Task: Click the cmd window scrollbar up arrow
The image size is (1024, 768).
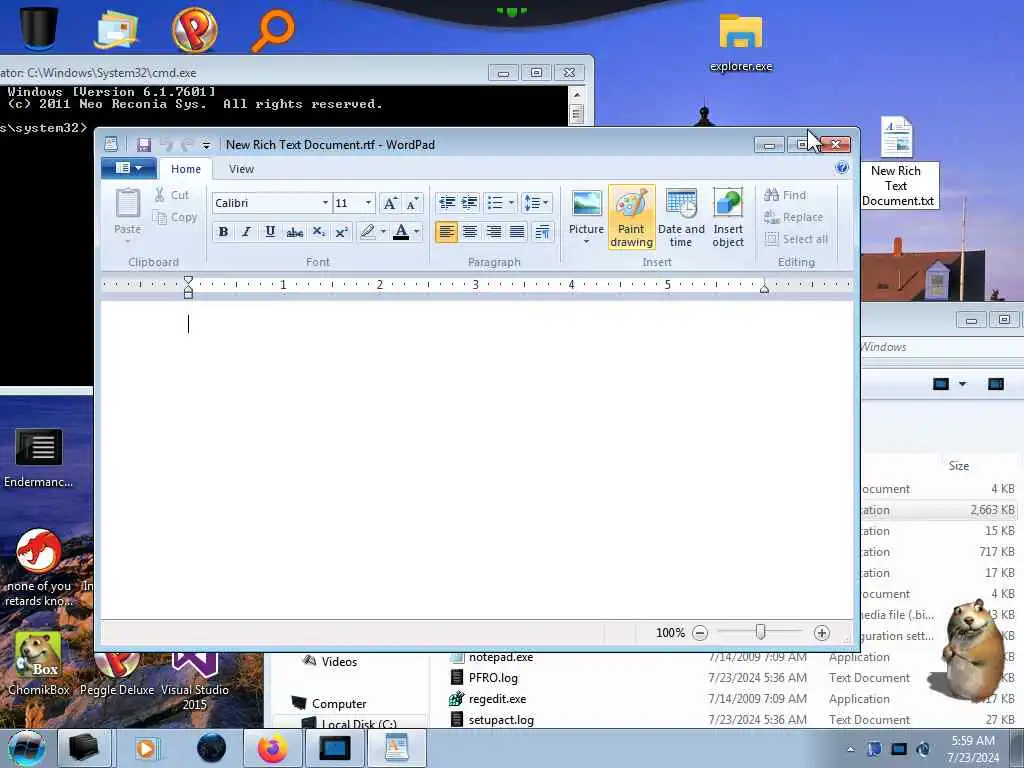Action: [x=576, y=95]
